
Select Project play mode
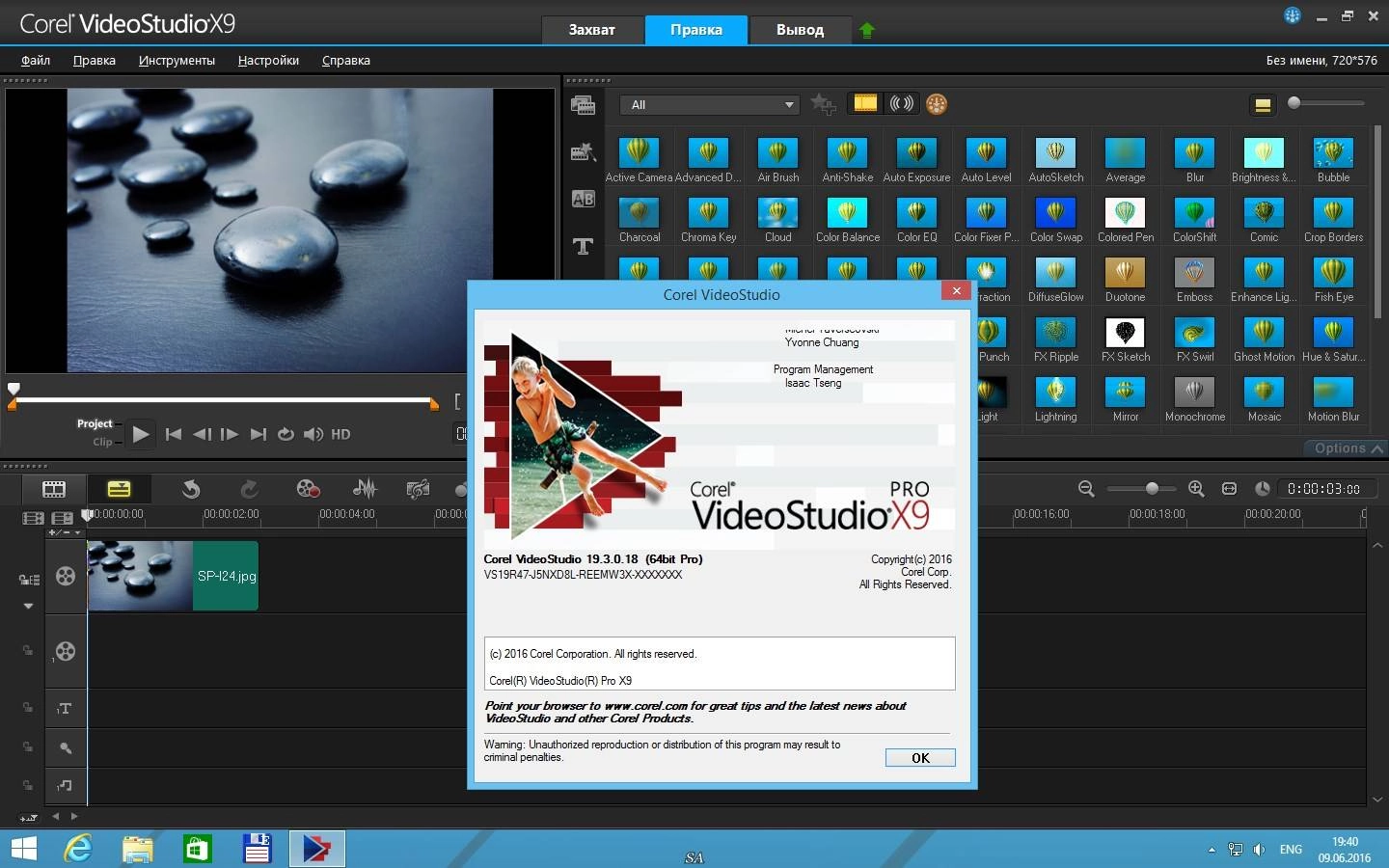pyautogui.click(x=95, y=423)
